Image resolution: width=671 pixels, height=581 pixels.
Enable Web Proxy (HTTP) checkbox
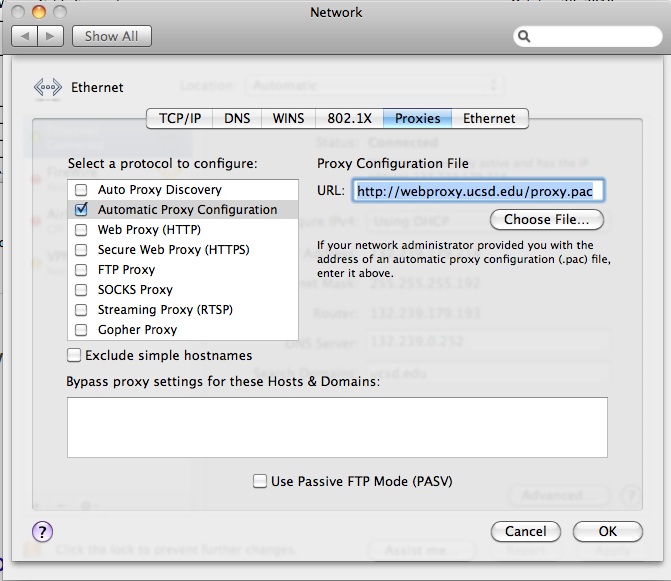pyautogui.click(x=81, y=230)
